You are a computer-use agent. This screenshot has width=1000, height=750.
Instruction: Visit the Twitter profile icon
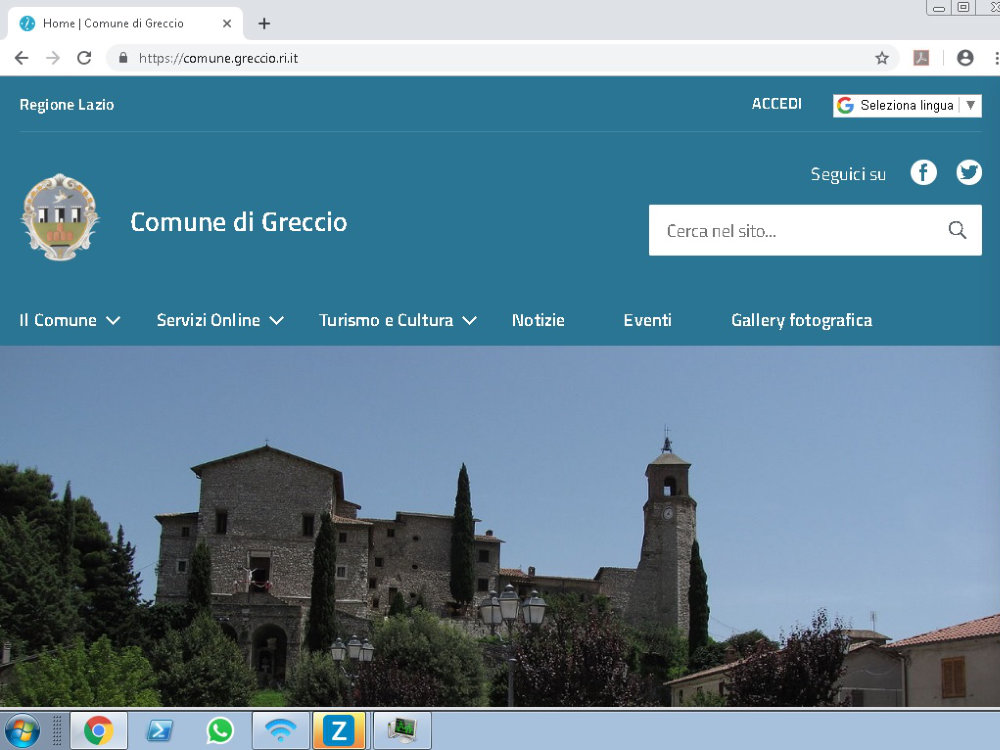coord(969,172)
